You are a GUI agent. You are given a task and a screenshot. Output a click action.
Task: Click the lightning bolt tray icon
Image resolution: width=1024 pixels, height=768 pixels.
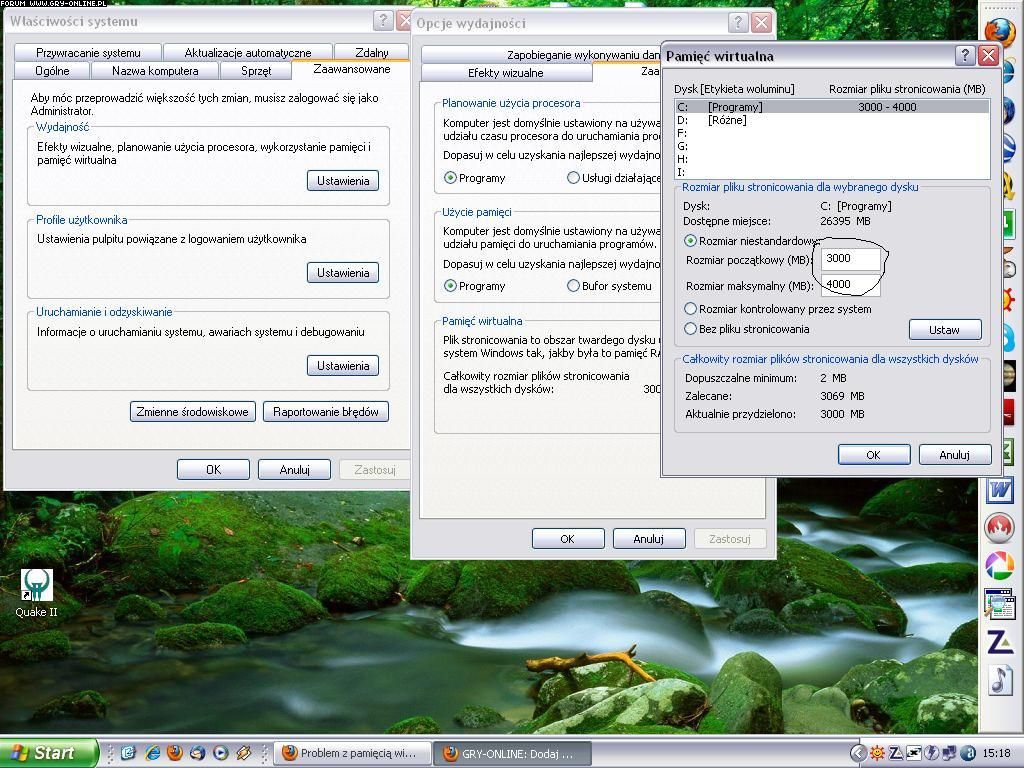932,753
